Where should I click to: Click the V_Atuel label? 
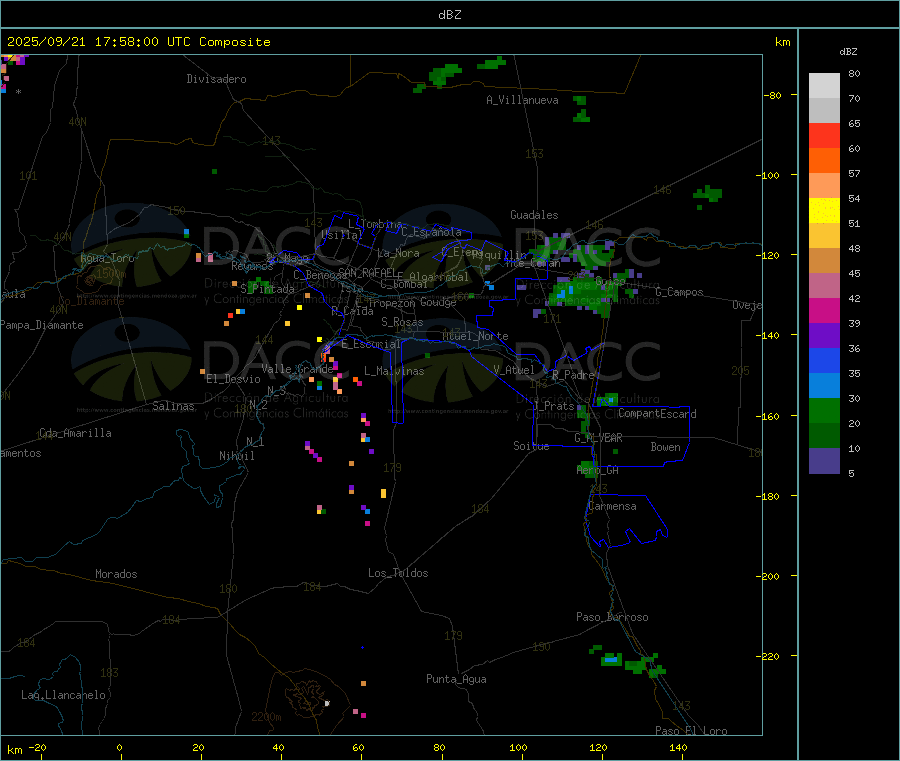click(x=514, y=370)
